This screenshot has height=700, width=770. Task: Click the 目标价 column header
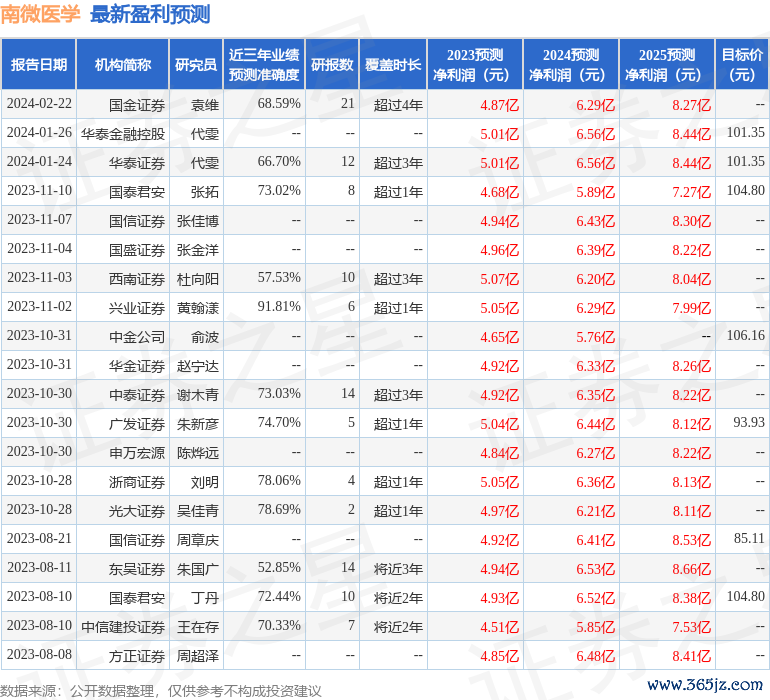(742, 64)
